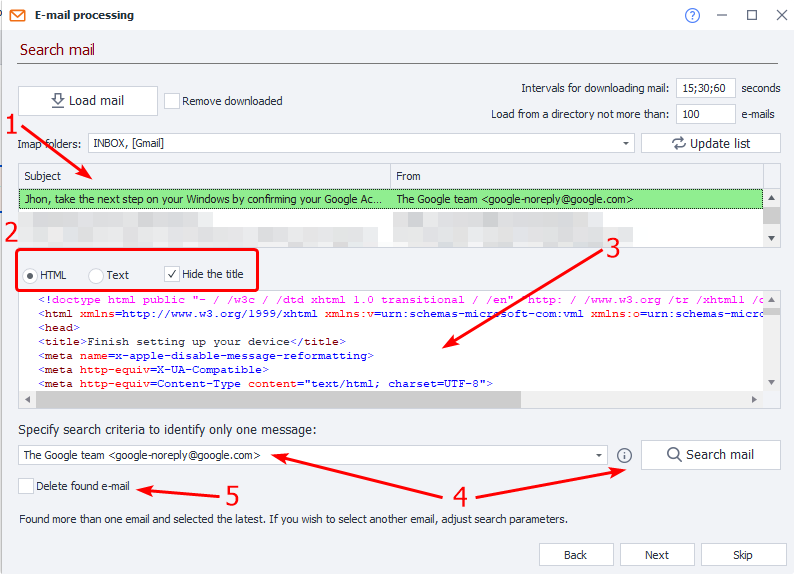Image resolution: width=794 pixels, height=574 pixels.
Task: Expand the search criteria dropdown
Action: point(598,455)
